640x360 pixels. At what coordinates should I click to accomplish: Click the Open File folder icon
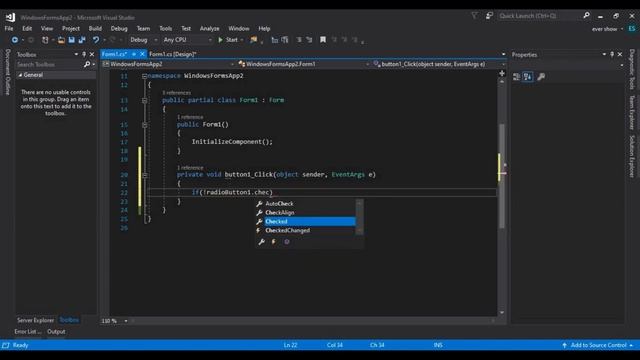click(61, 40)
